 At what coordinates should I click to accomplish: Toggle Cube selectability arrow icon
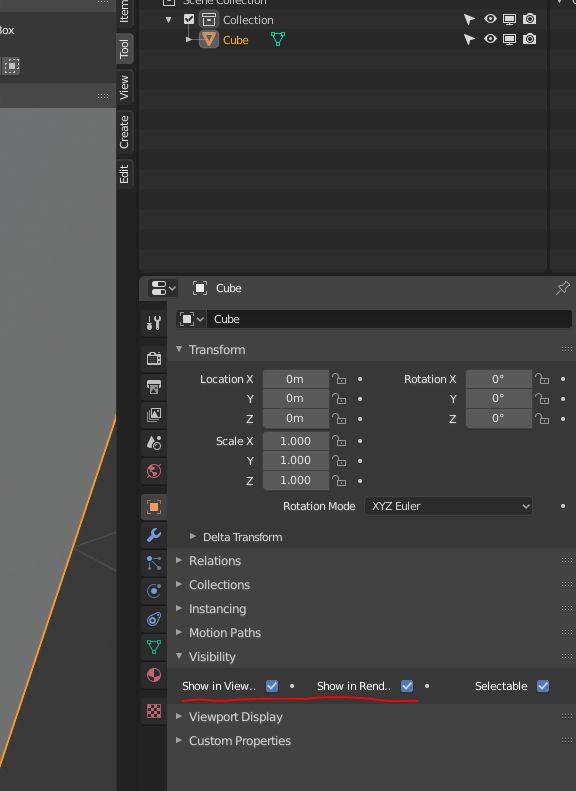pos(469,39)
